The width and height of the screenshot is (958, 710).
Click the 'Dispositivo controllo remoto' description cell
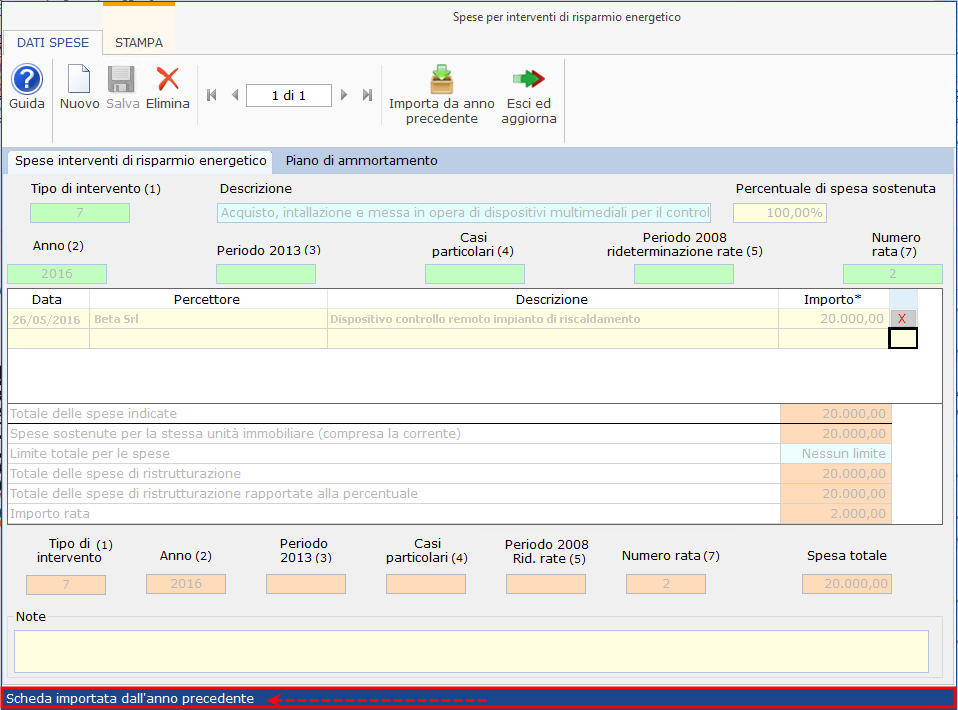[553, 319]
